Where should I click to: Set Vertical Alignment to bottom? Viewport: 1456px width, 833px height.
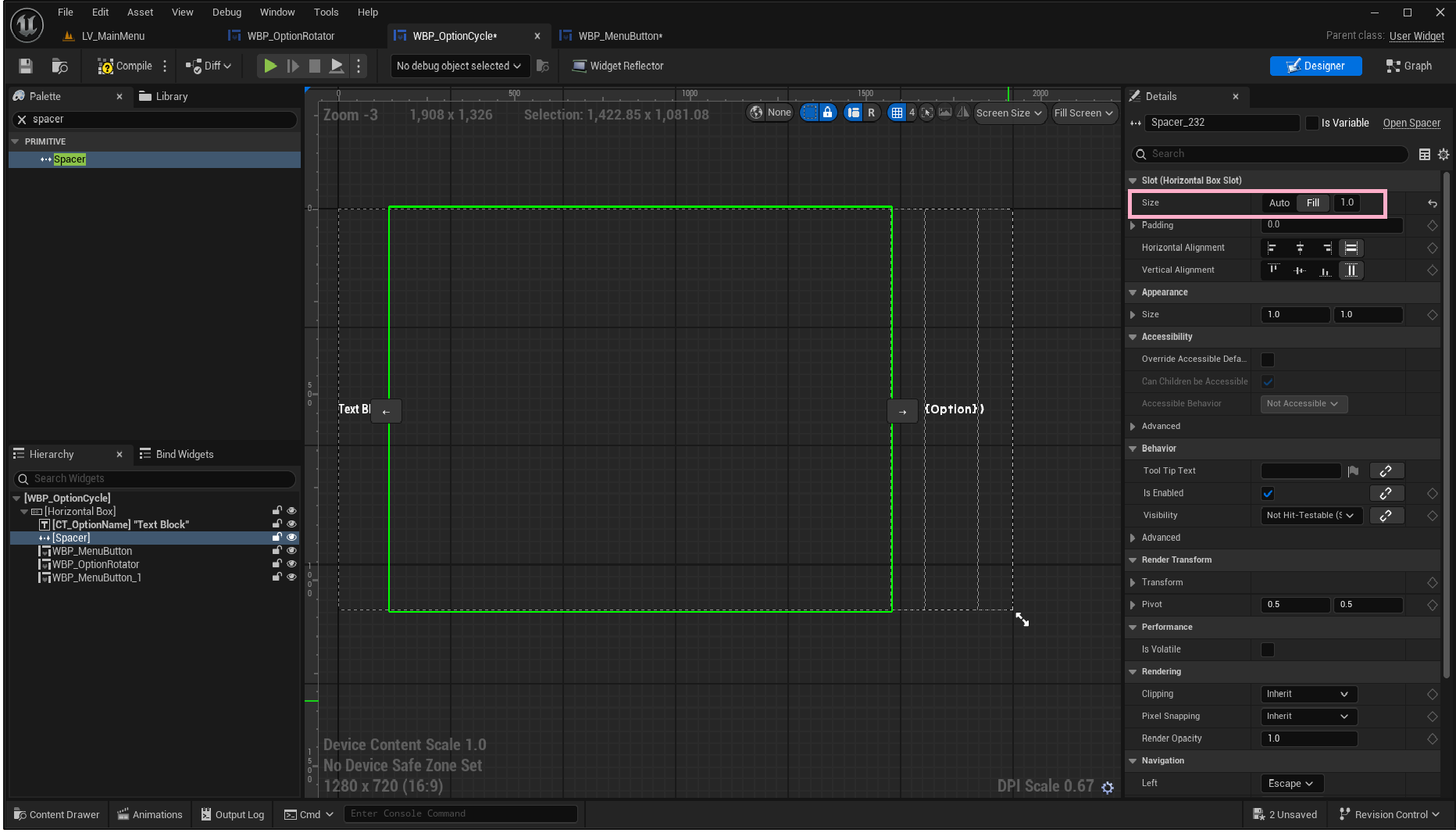click(1326, 270)
